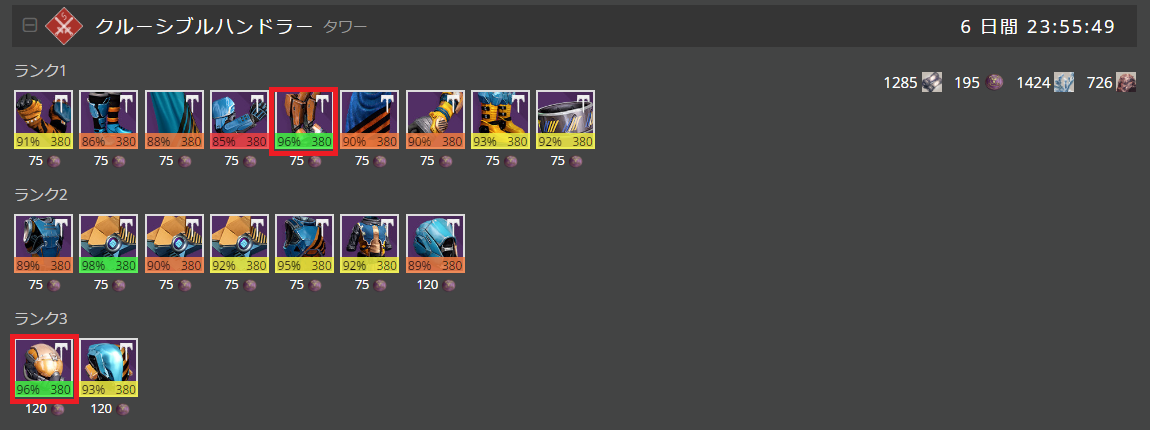Click the Glimmer currency icon beside 1285
Image resolution: width=1150 pixels, height=430 pixels.
[x=931, y=82]
